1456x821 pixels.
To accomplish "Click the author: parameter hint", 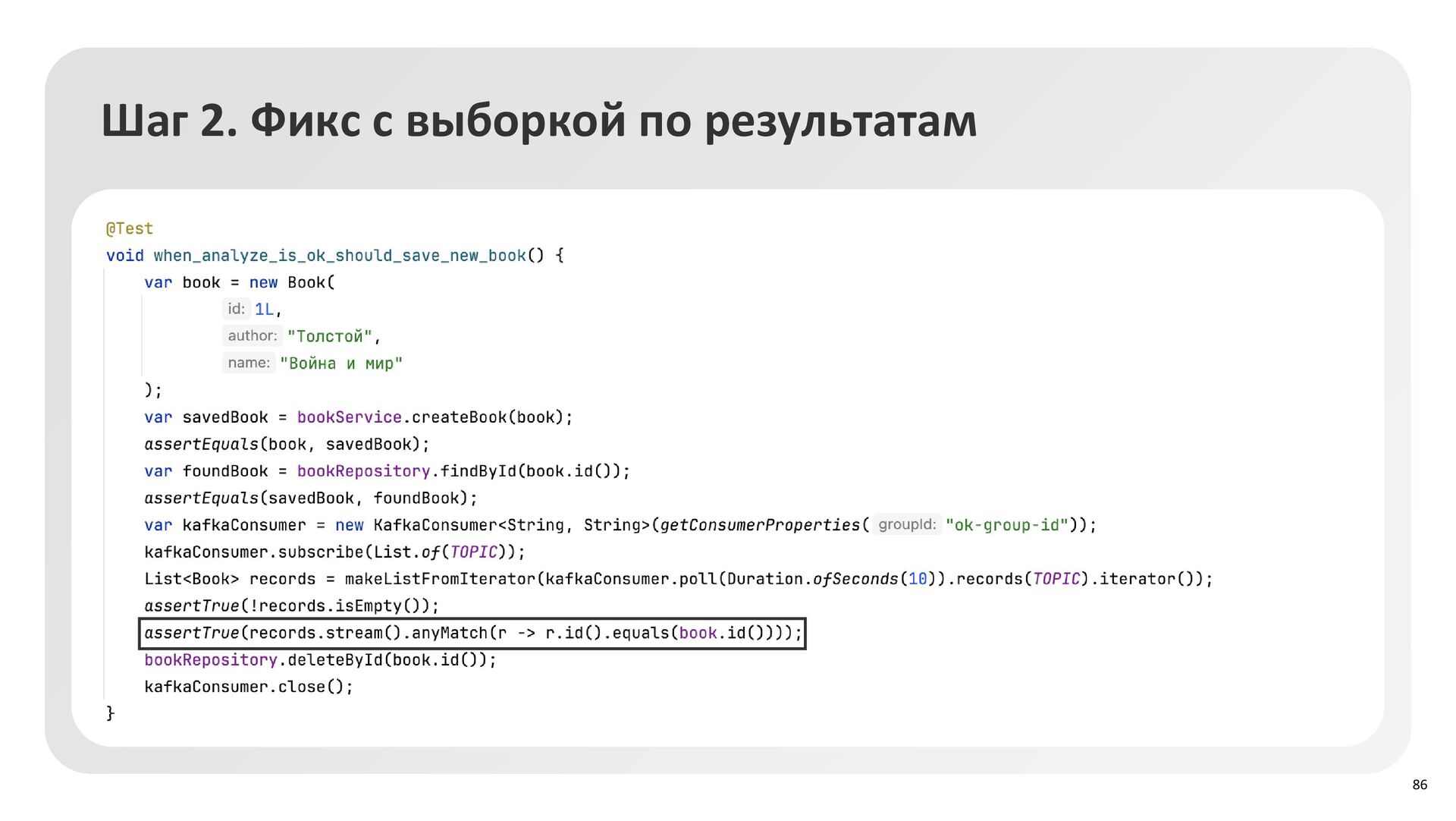I will coord(252,335).
